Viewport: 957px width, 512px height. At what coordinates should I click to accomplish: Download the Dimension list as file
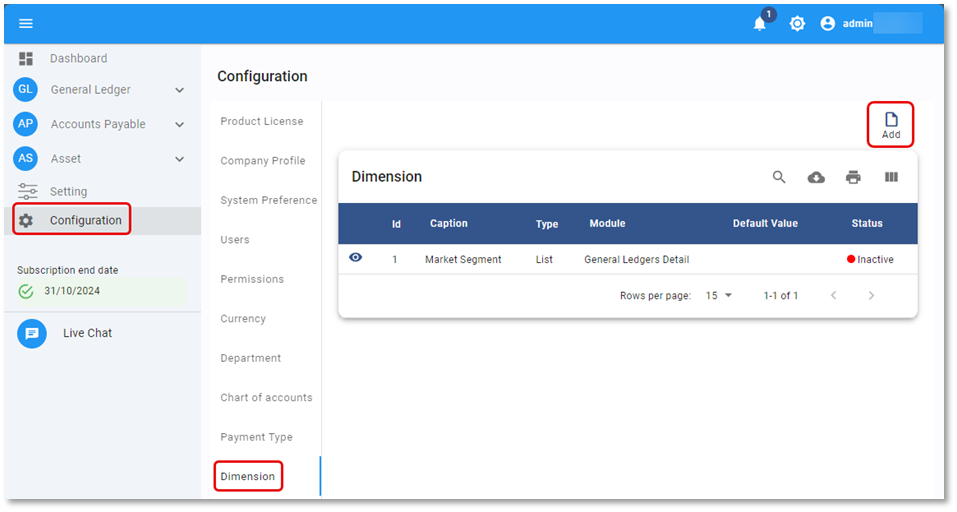pos(816,177)
